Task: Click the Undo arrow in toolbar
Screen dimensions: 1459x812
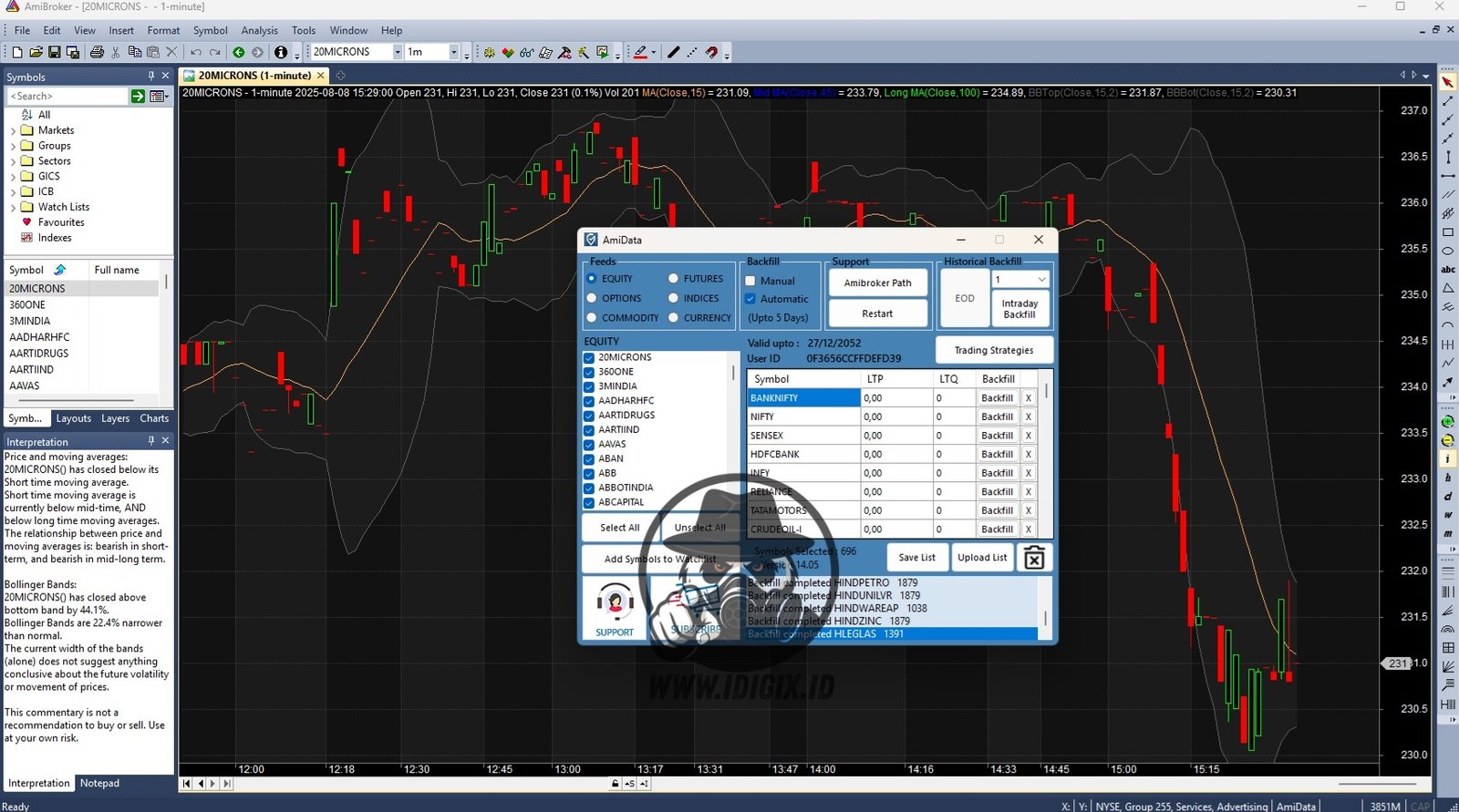Action: (x=195, y=52)
